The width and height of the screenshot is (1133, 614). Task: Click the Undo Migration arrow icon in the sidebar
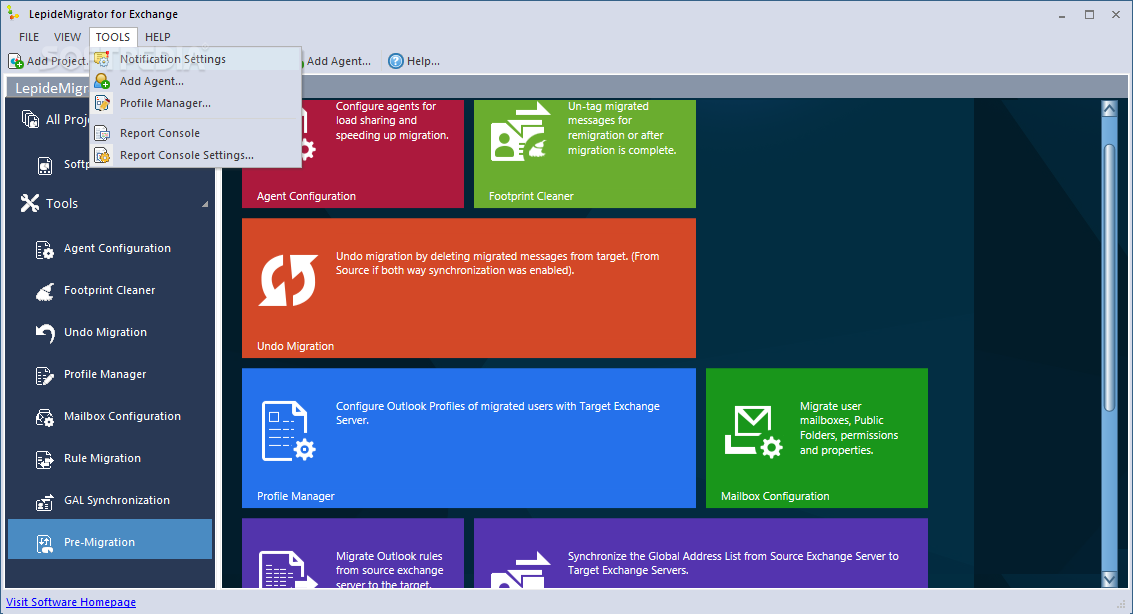click(45, 333)
